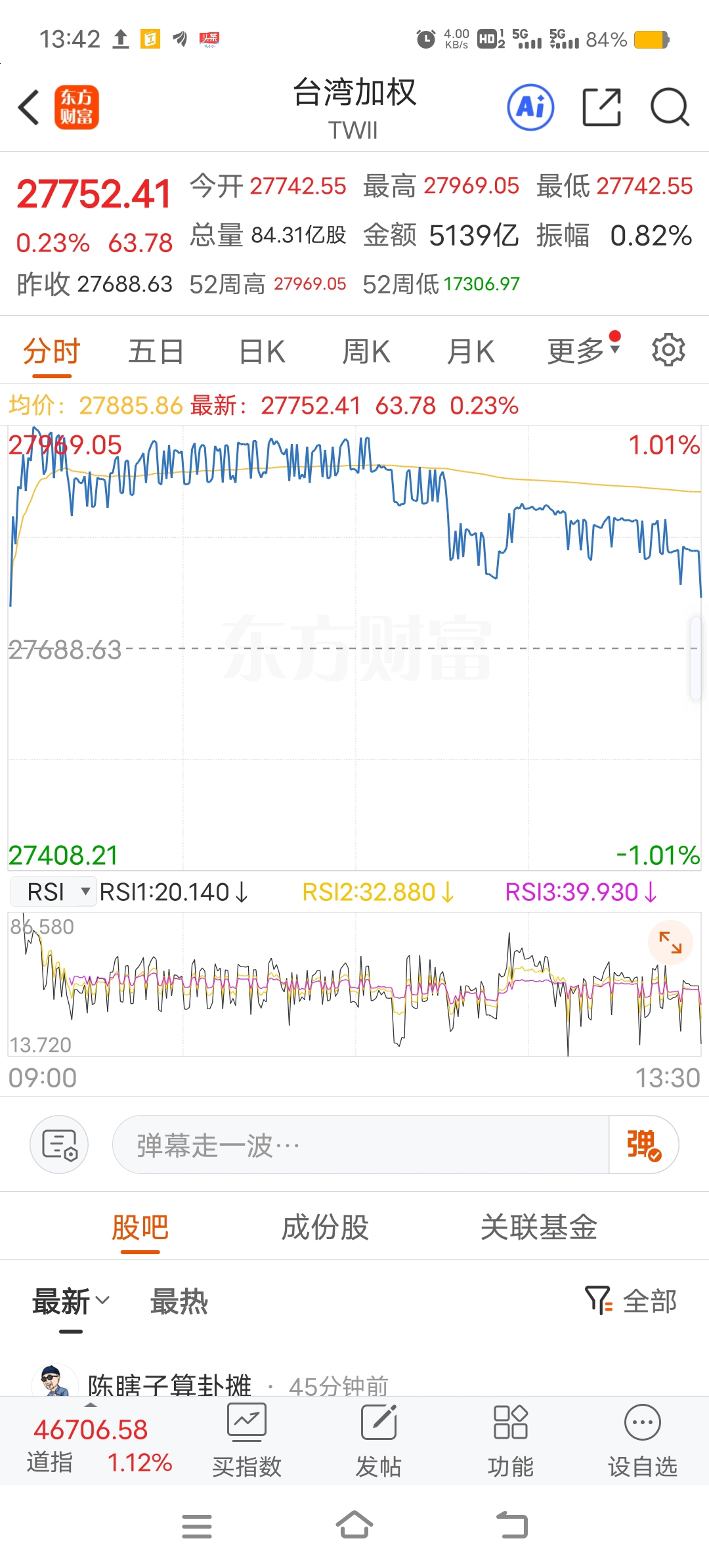
Task: Go back with the left arrow
Action: [29, 107]
